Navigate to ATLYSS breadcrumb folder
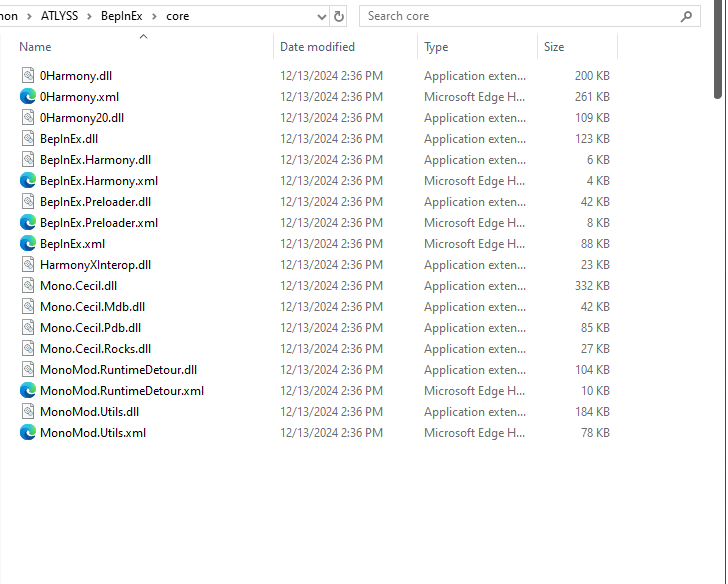728x584 pixels. [x=59, y=16]
